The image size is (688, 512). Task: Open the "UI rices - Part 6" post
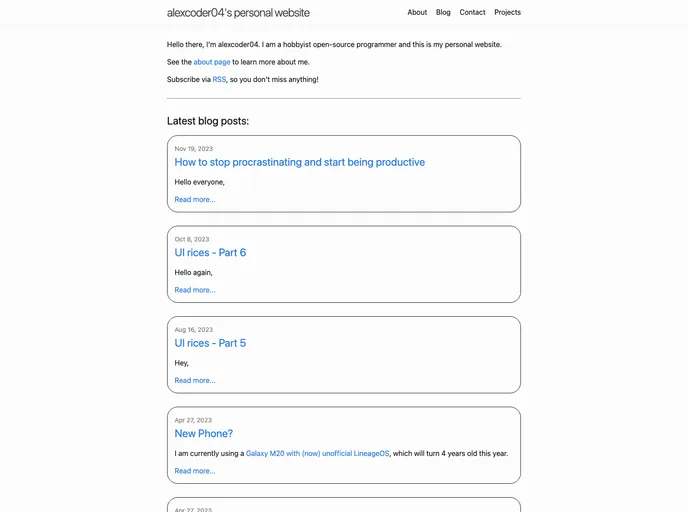pyautogui.click(x=210, y=252)
